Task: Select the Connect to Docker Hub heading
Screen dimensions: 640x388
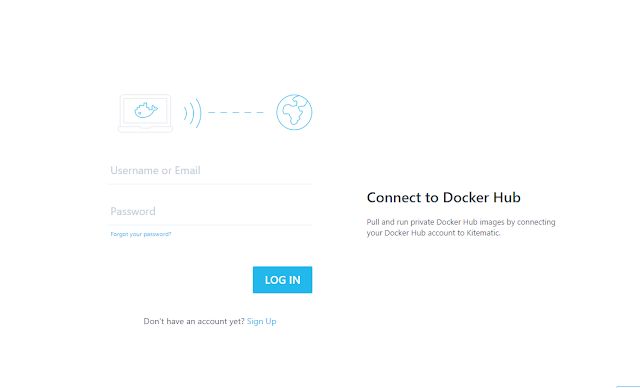Action: tap(444, 197)
